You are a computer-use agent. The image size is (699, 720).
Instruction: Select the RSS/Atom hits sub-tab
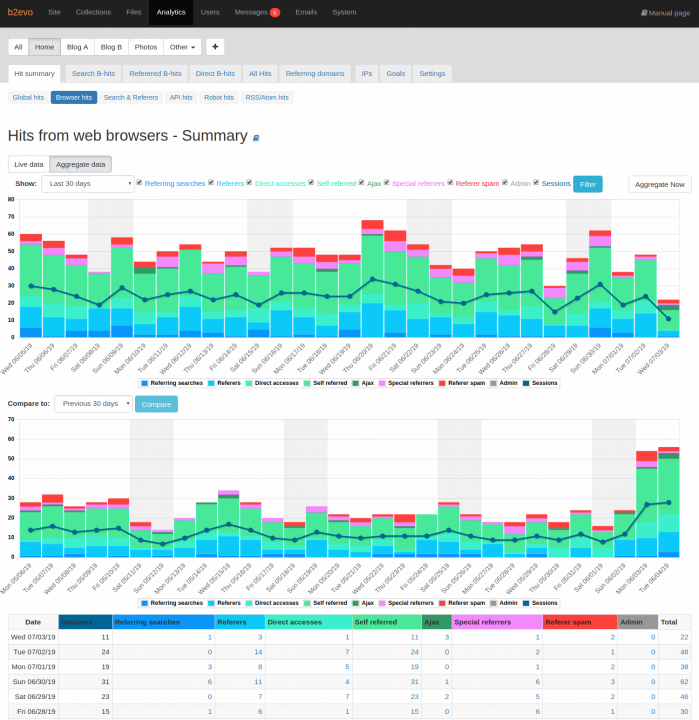[x=267, y=97]
